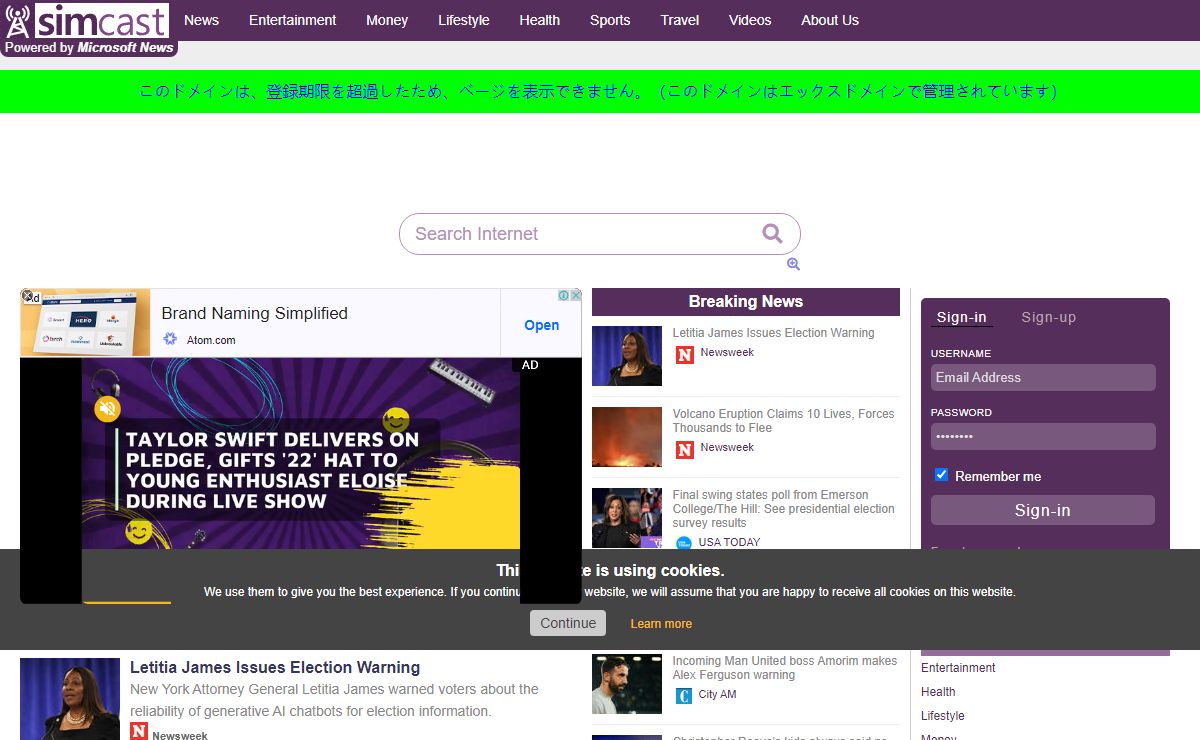Open Lifestyle in sidebar category list
The width and height of the screenshot is (1200, 740).
click(x=943, y=716)
